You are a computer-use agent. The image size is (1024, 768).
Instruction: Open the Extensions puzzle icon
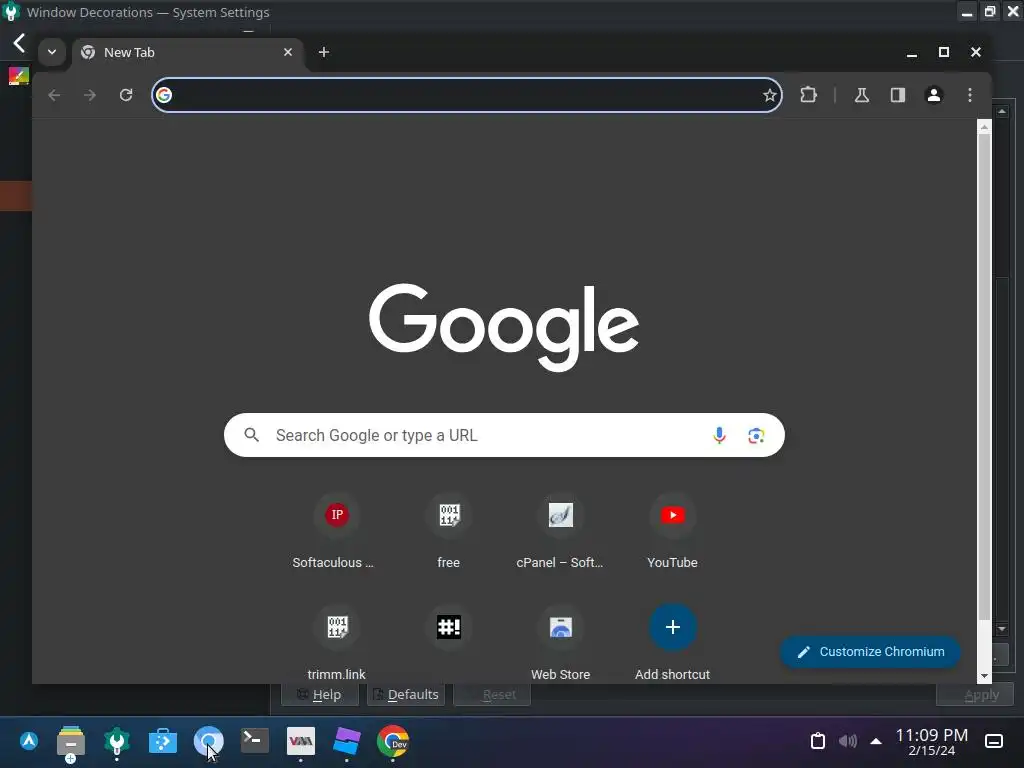point(808,95)
